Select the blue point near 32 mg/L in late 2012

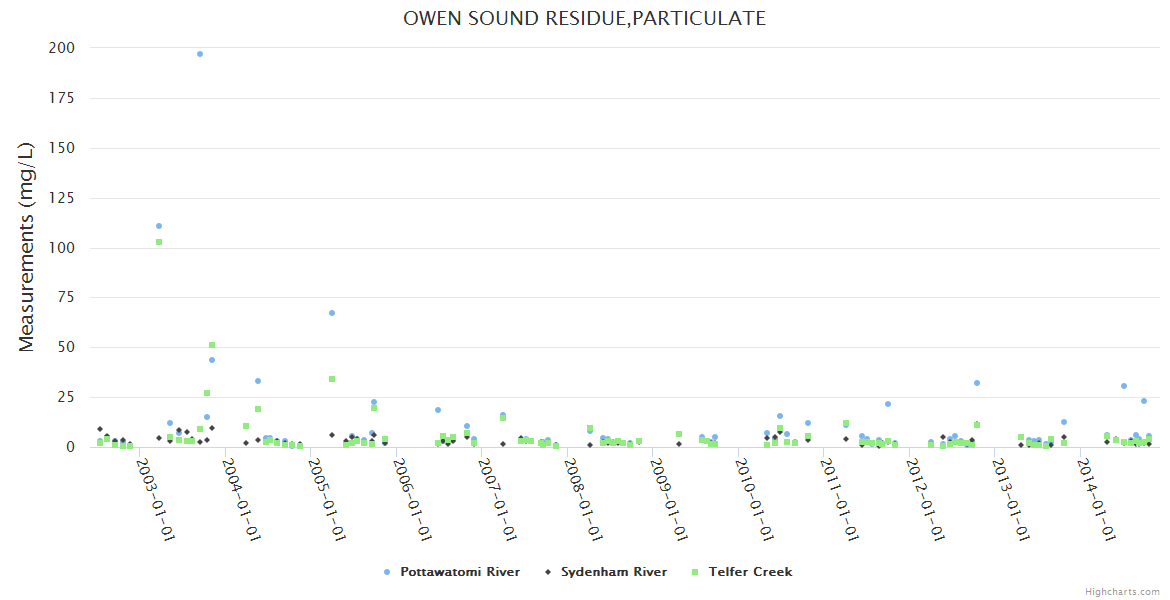977,383
